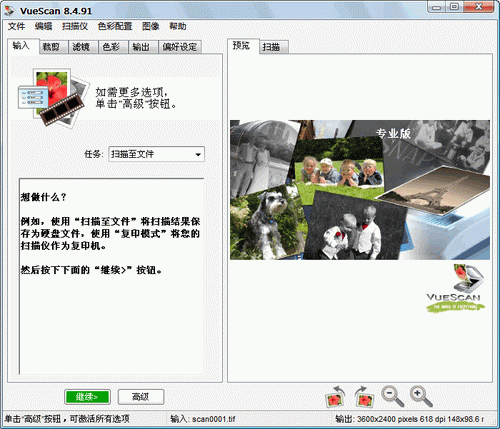The image size is (500, 429).
Task: Open the 任务 dropdown list
Action: coord(156,154)
